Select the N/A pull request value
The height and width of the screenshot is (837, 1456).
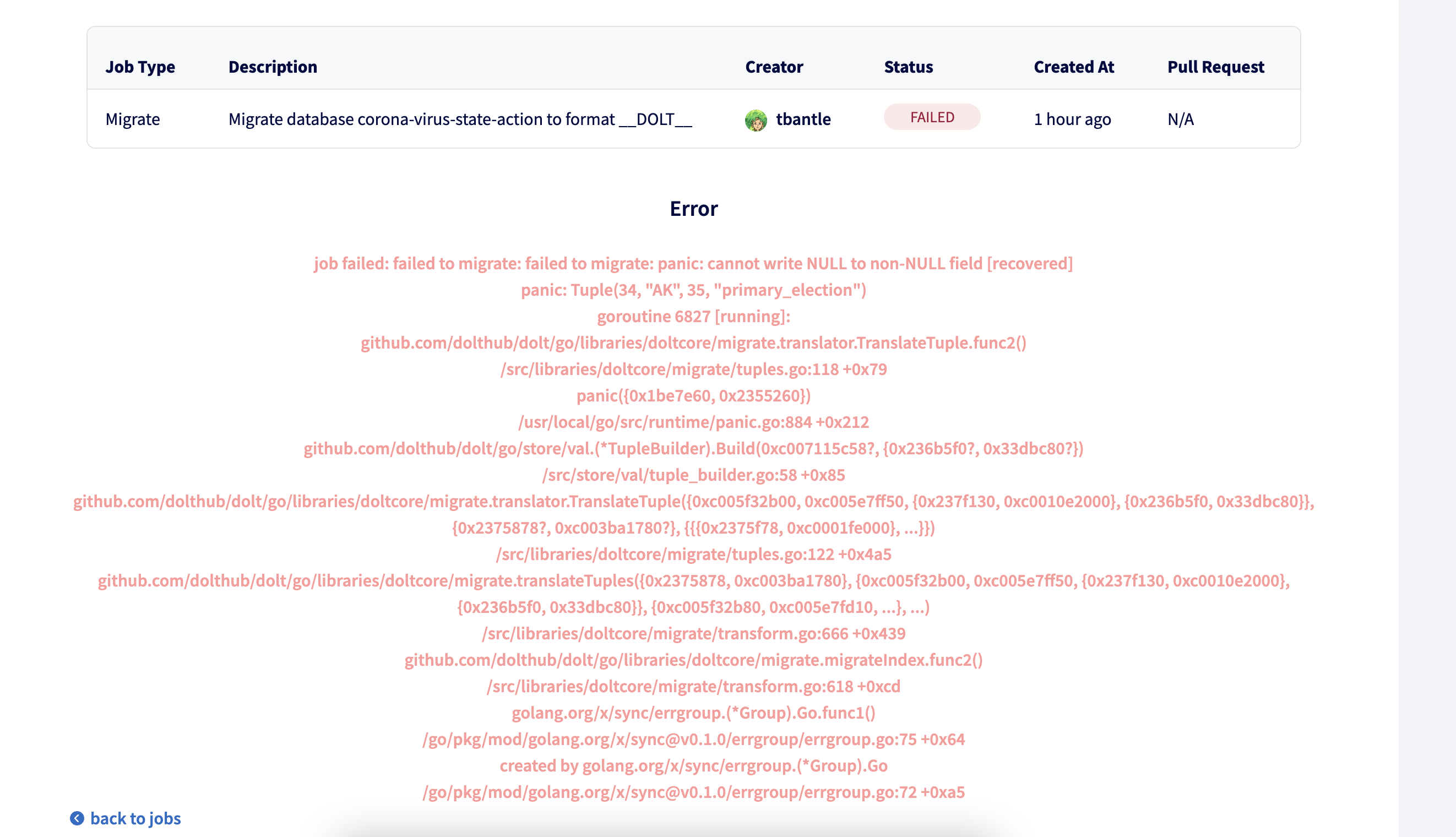tap(1180, 119)
